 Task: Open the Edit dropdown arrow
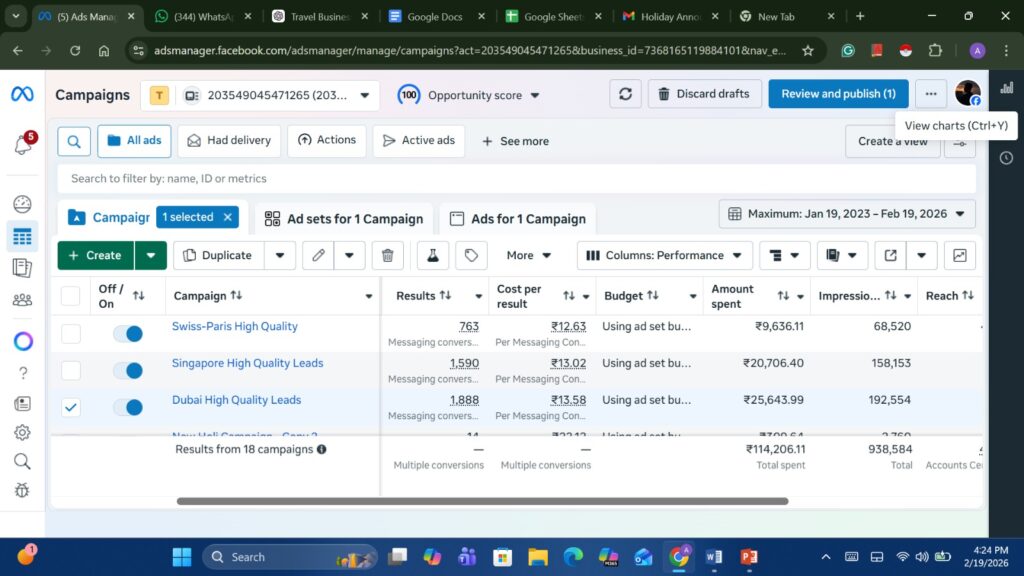point(349,255)
